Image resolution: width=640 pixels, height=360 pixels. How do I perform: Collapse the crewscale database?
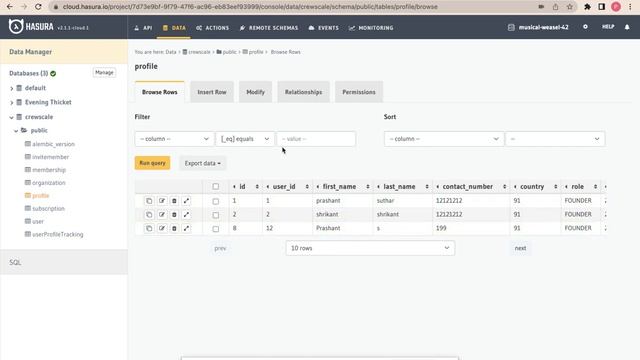coord(11,117)
